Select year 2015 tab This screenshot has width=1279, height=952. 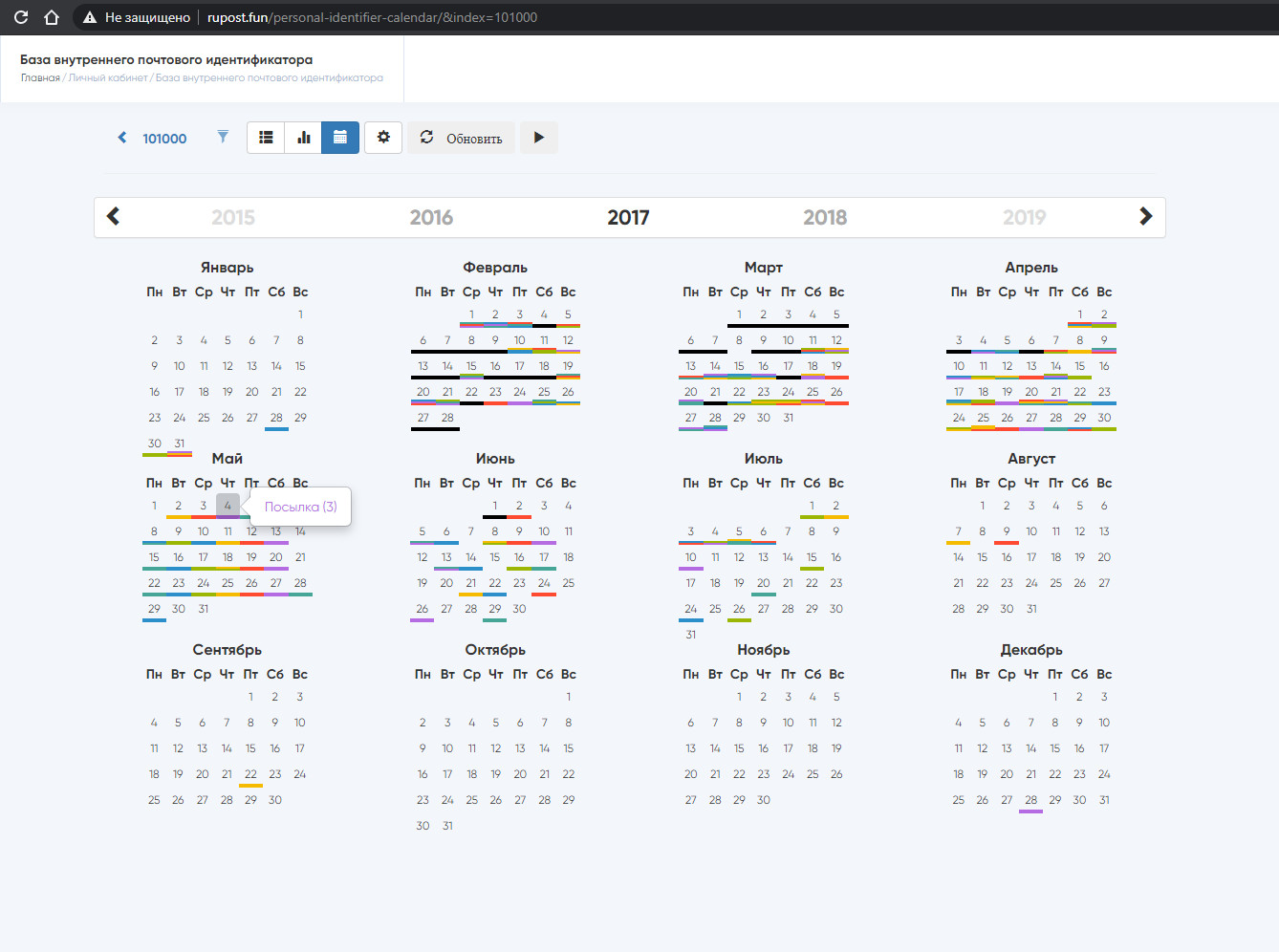233,218
